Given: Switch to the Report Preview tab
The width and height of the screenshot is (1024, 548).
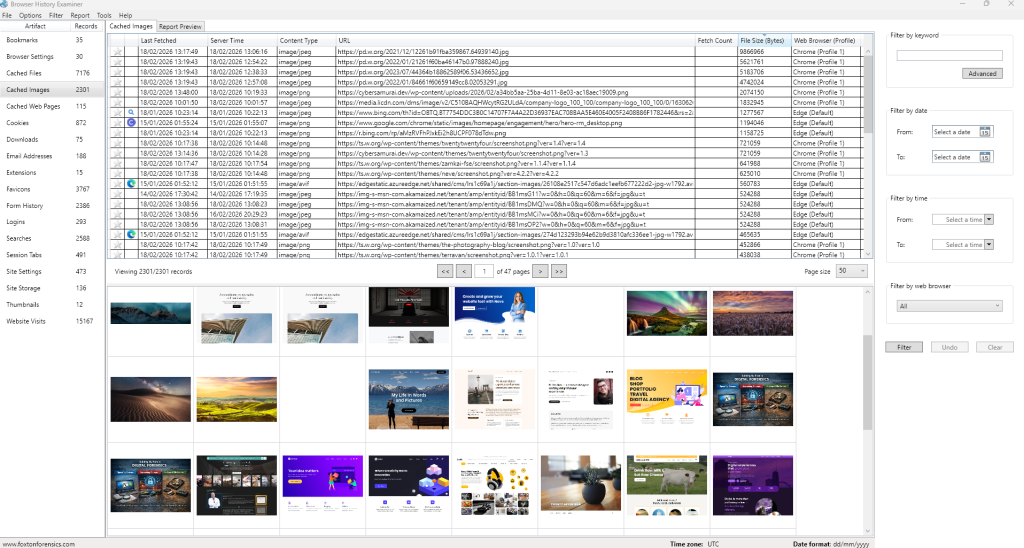Looking at the screenshot, I should [x=181, y=27].
